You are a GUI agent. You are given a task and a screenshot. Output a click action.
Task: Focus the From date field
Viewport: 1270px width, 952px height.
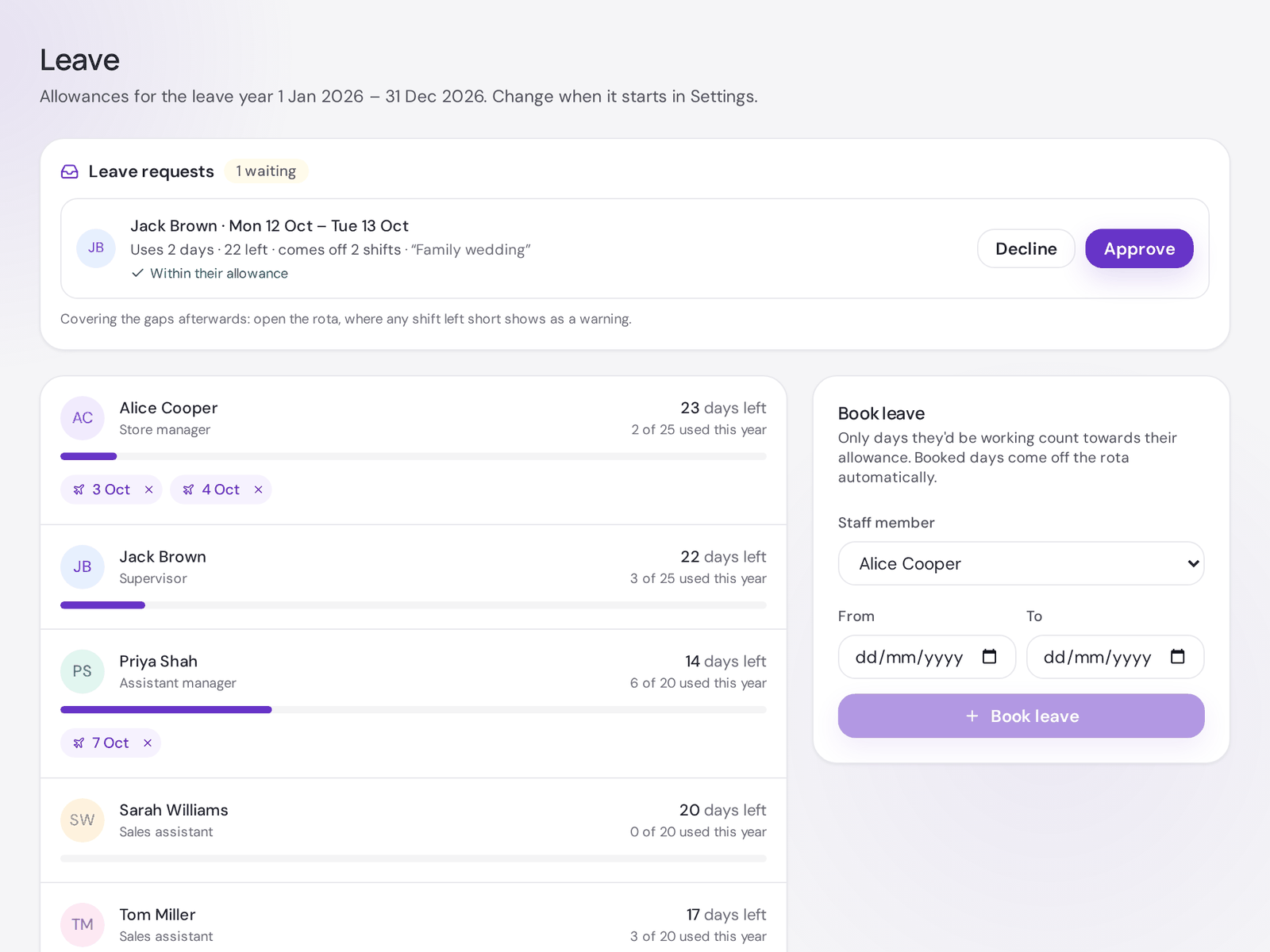tap(926, 657)
